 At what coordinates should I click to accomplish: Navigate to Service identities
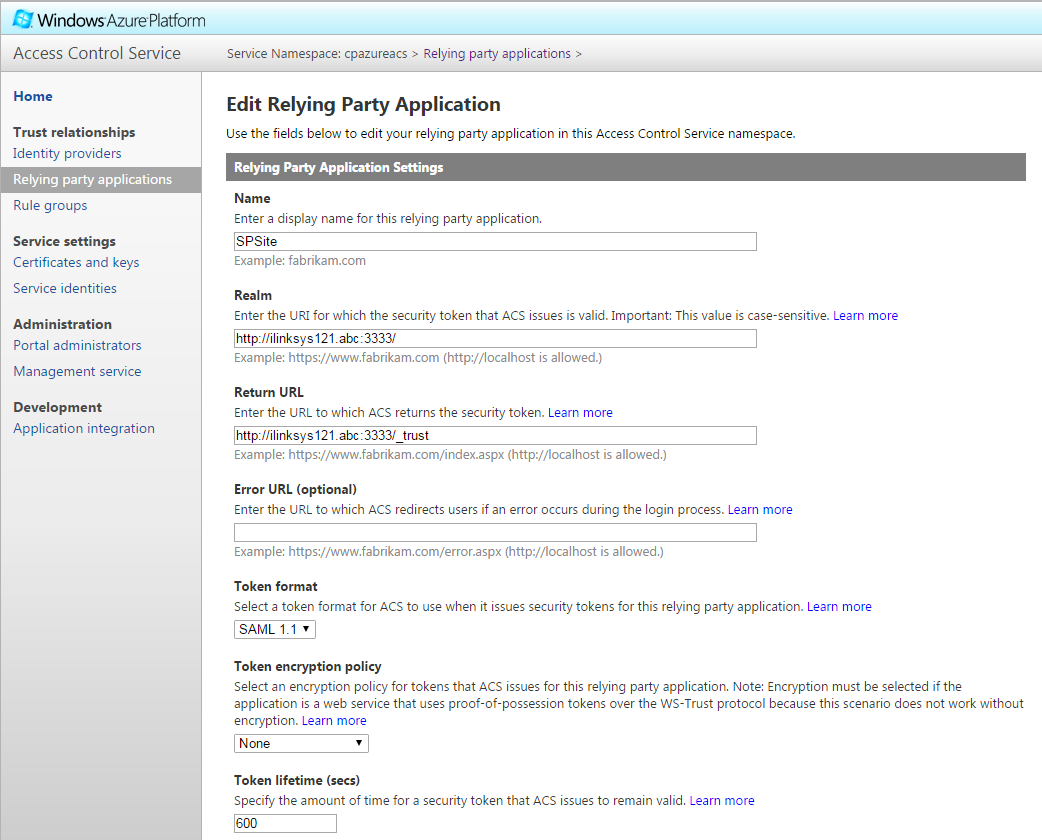[x=64, y=288]
